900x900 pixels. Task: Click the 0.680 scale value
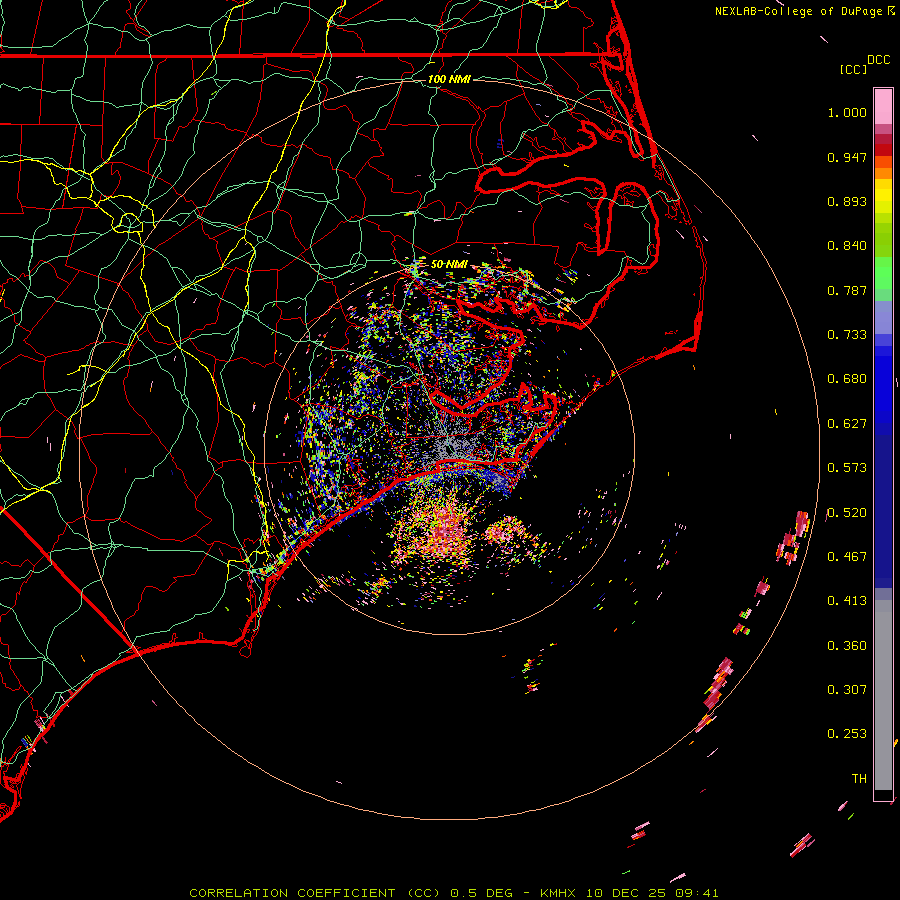point(847,379)
